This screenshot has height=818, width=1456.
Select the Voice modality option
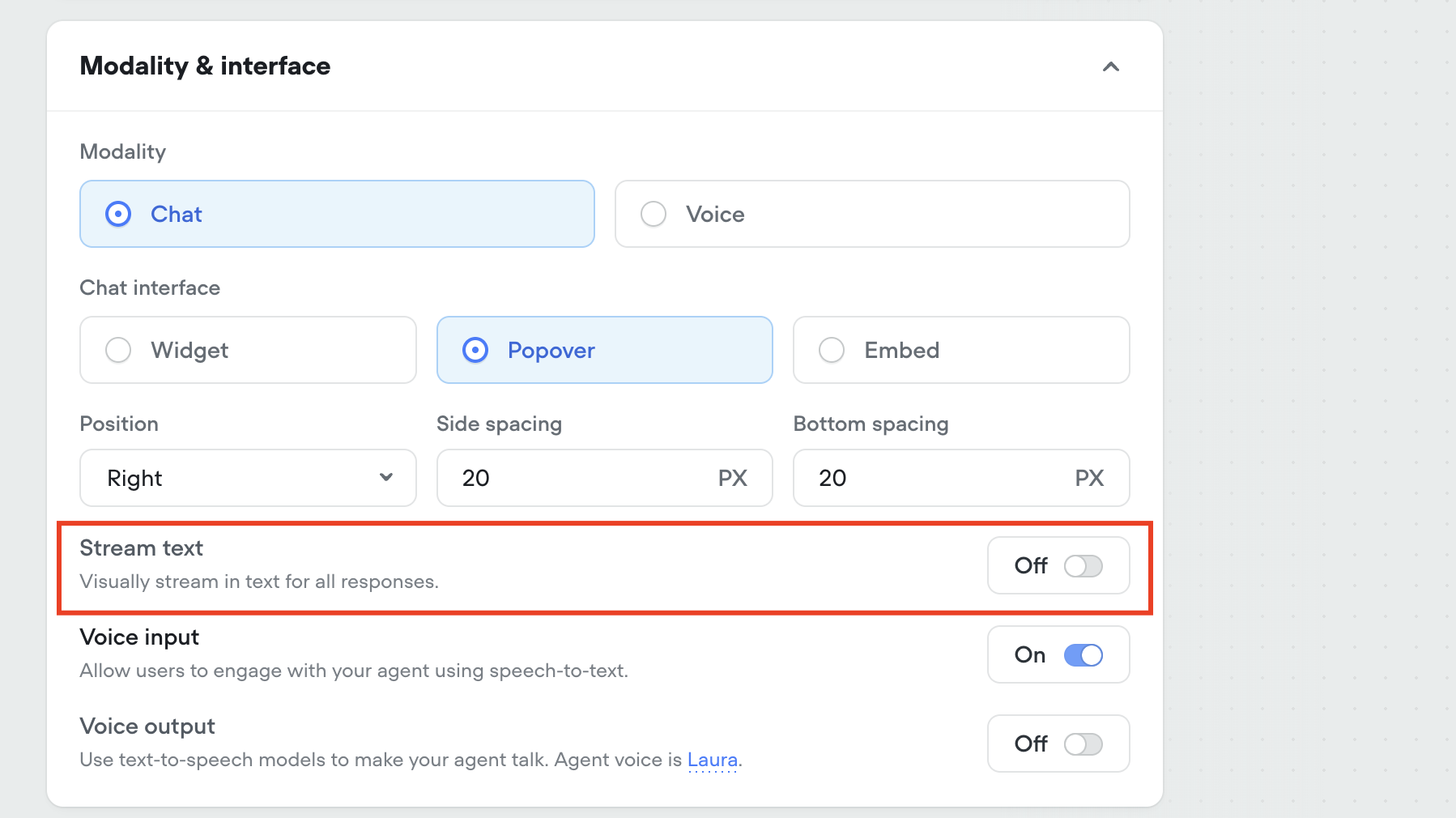(871, 214)
